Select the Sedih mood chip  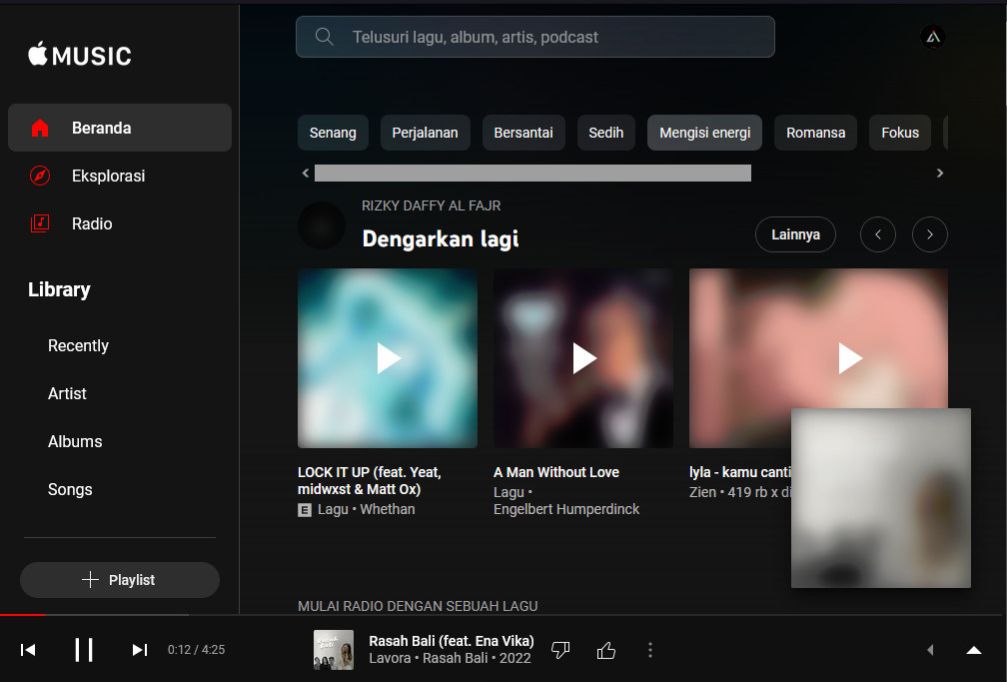tap(606, 133)
